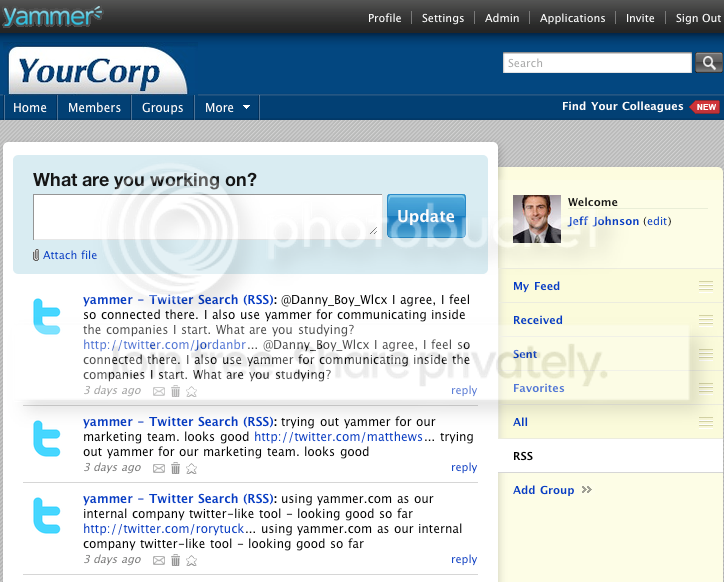
Task: Click the Yammer logo
Action: (x=52, y=16)
